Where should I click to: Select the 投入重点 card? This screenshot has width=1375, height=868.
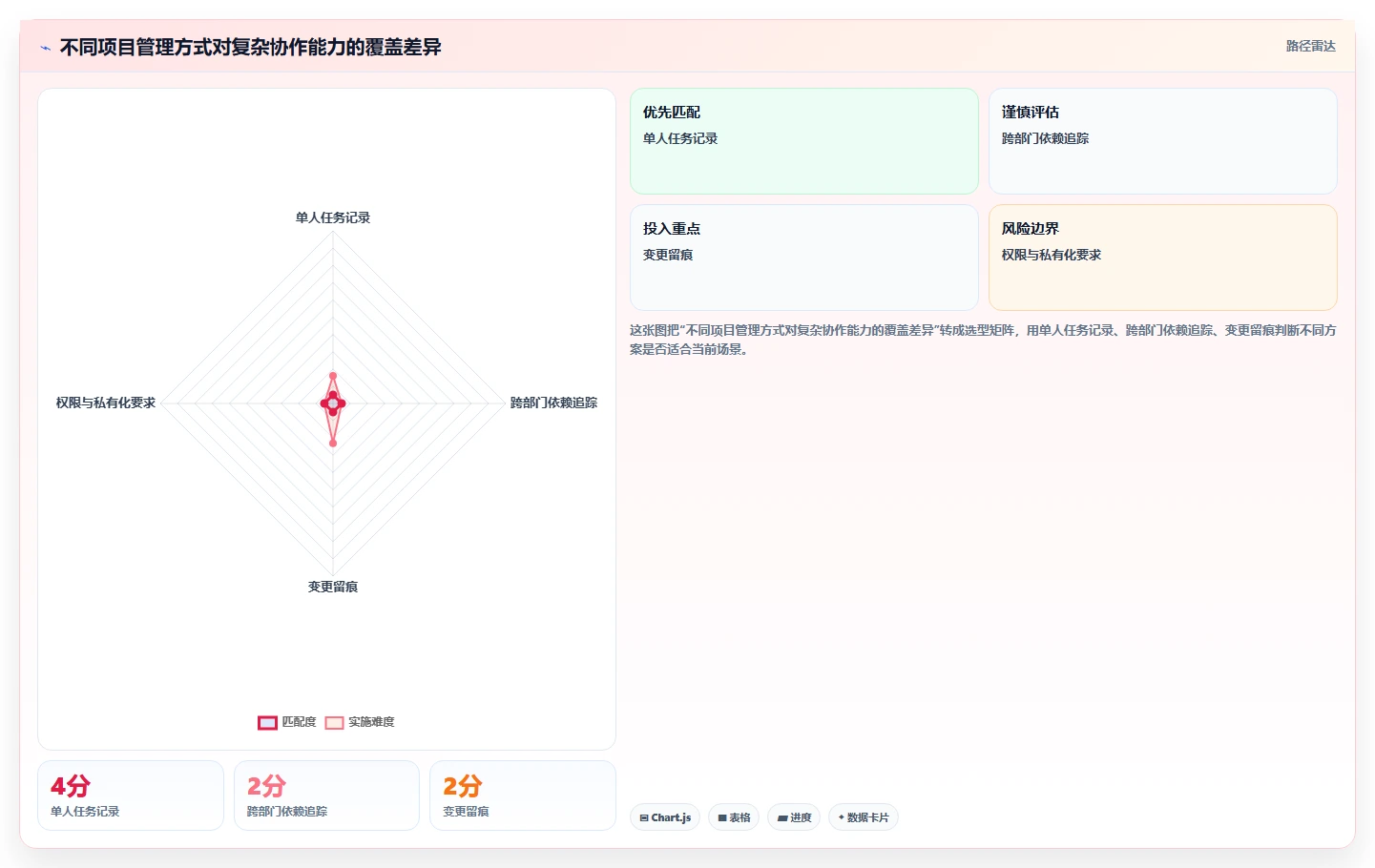(x=804, y=258)
